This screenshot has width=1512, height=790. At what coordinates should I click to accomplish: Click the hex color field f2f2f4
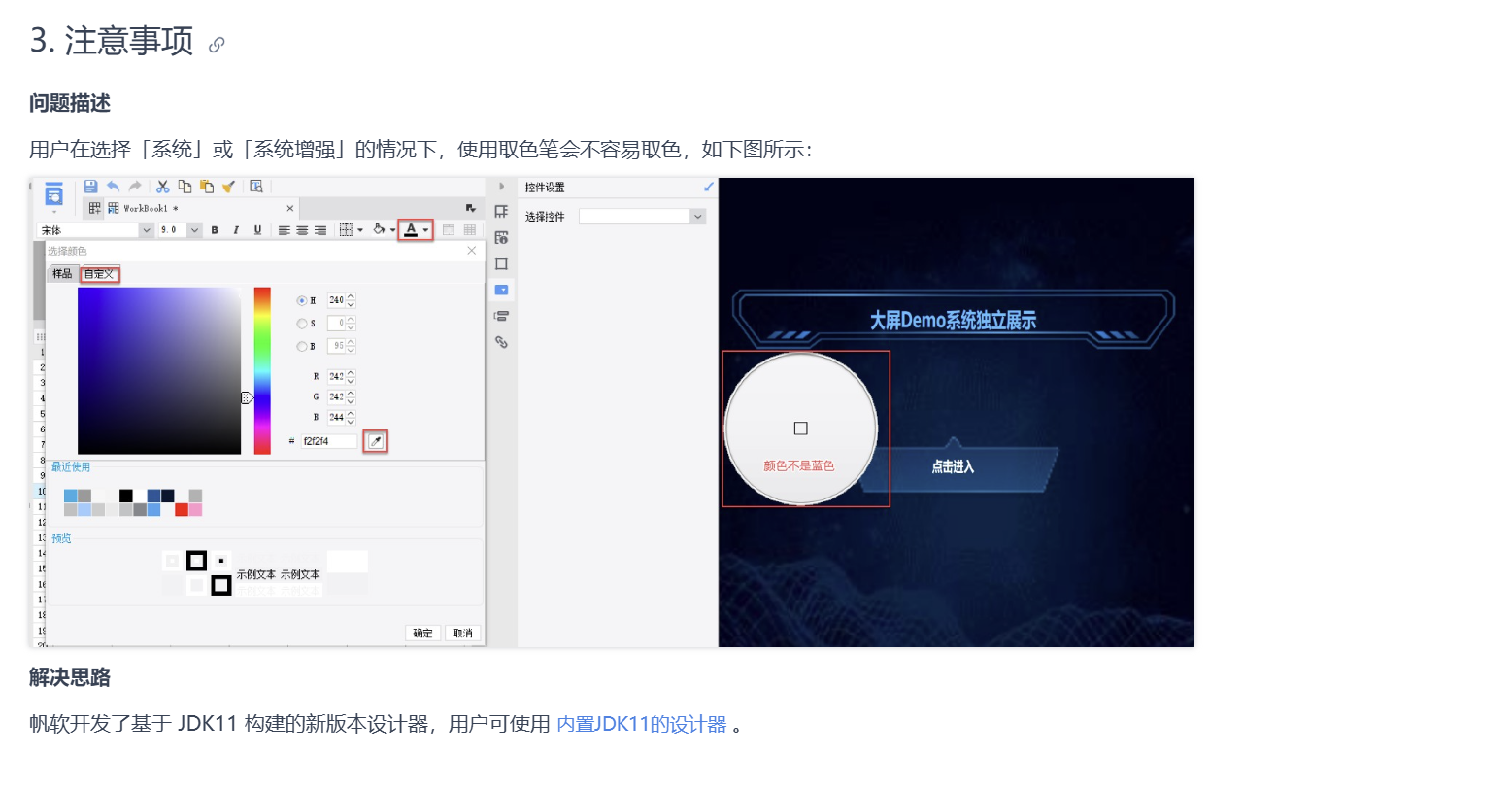328,441
